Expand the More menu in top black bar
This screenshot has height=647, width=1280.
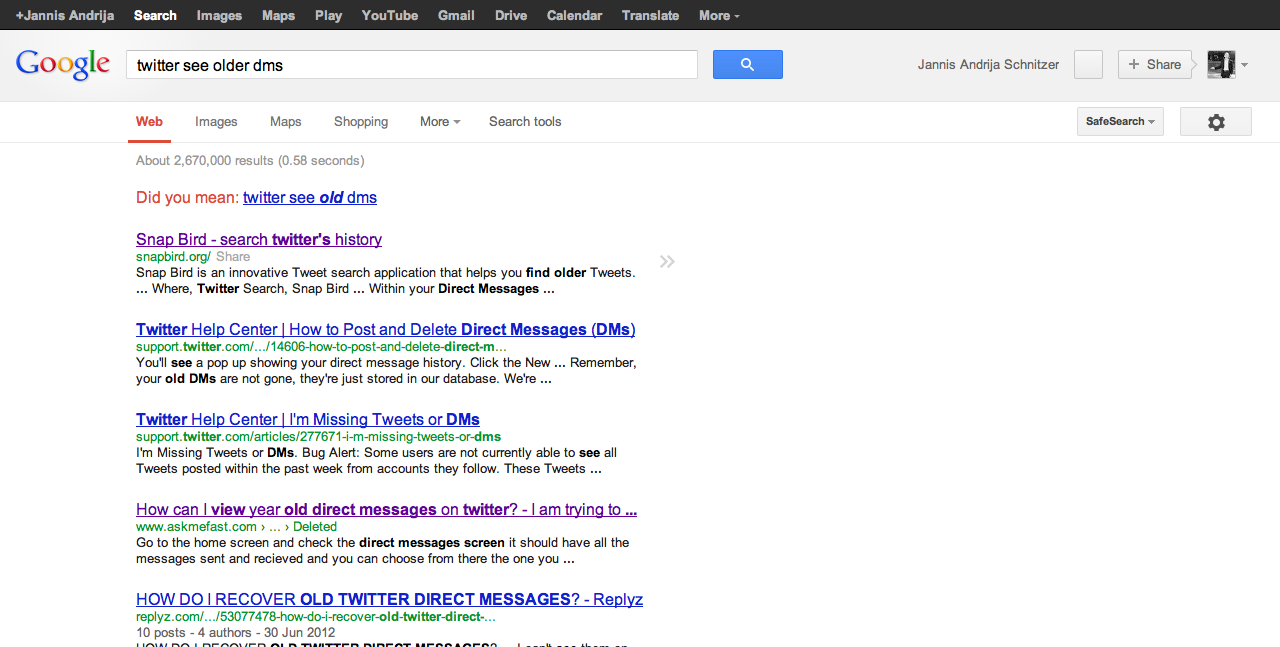[719, 15]
